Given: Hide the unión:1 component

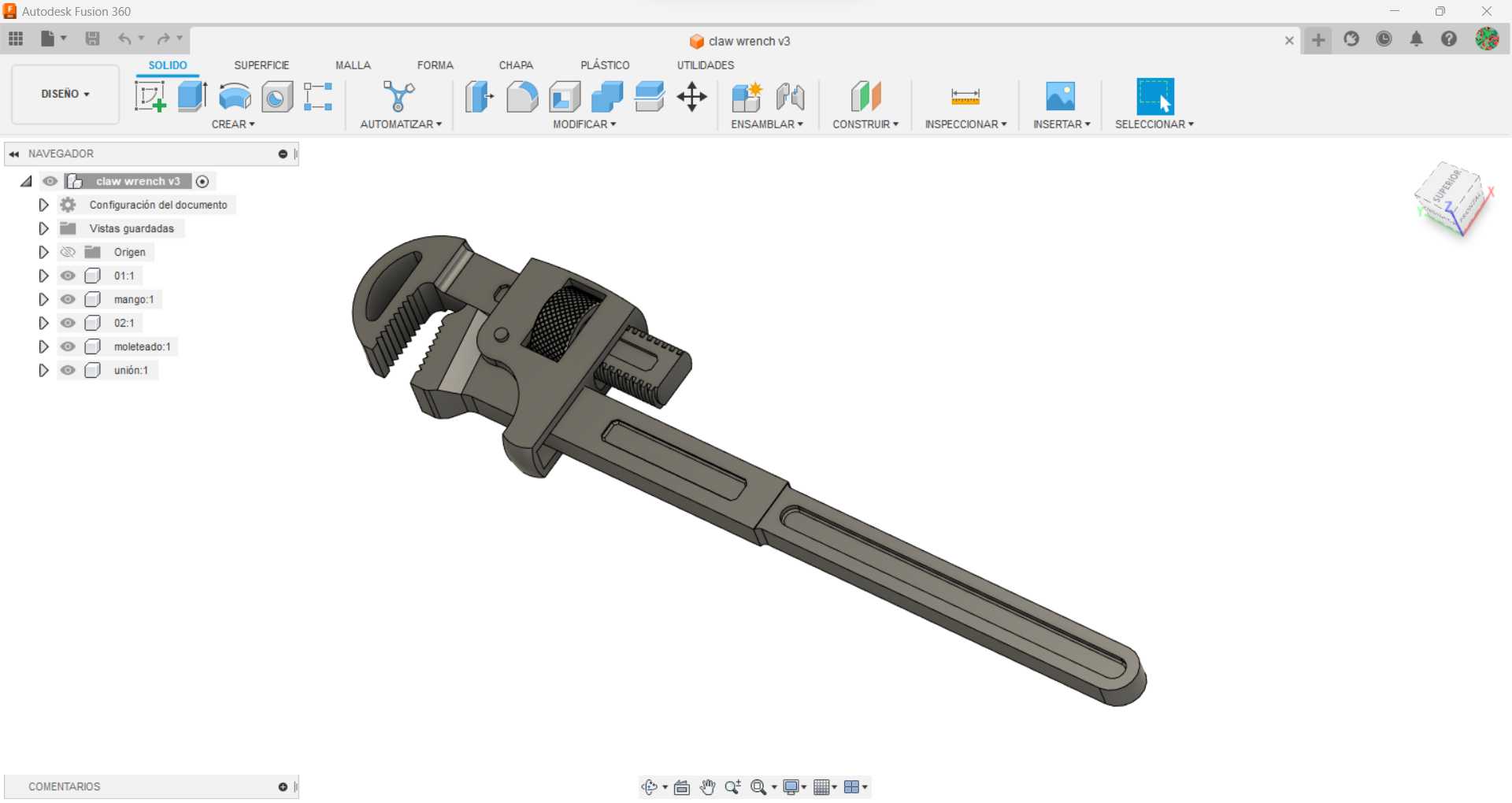Looking at the screenshot, I should (x=68, y=370).
